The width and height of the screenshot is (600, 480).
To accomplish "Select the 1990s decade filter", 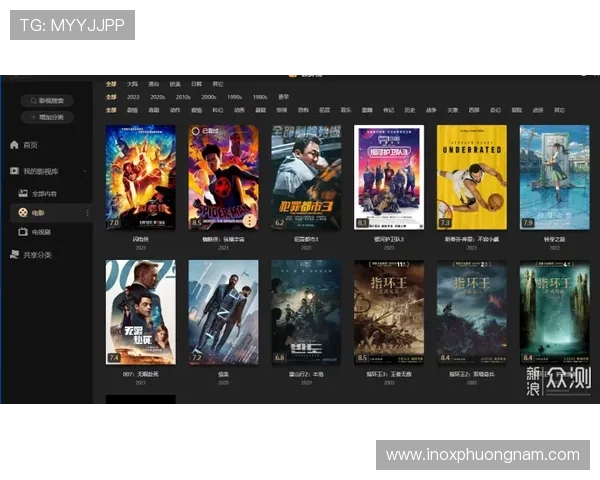I will click(x=234, y=97).
